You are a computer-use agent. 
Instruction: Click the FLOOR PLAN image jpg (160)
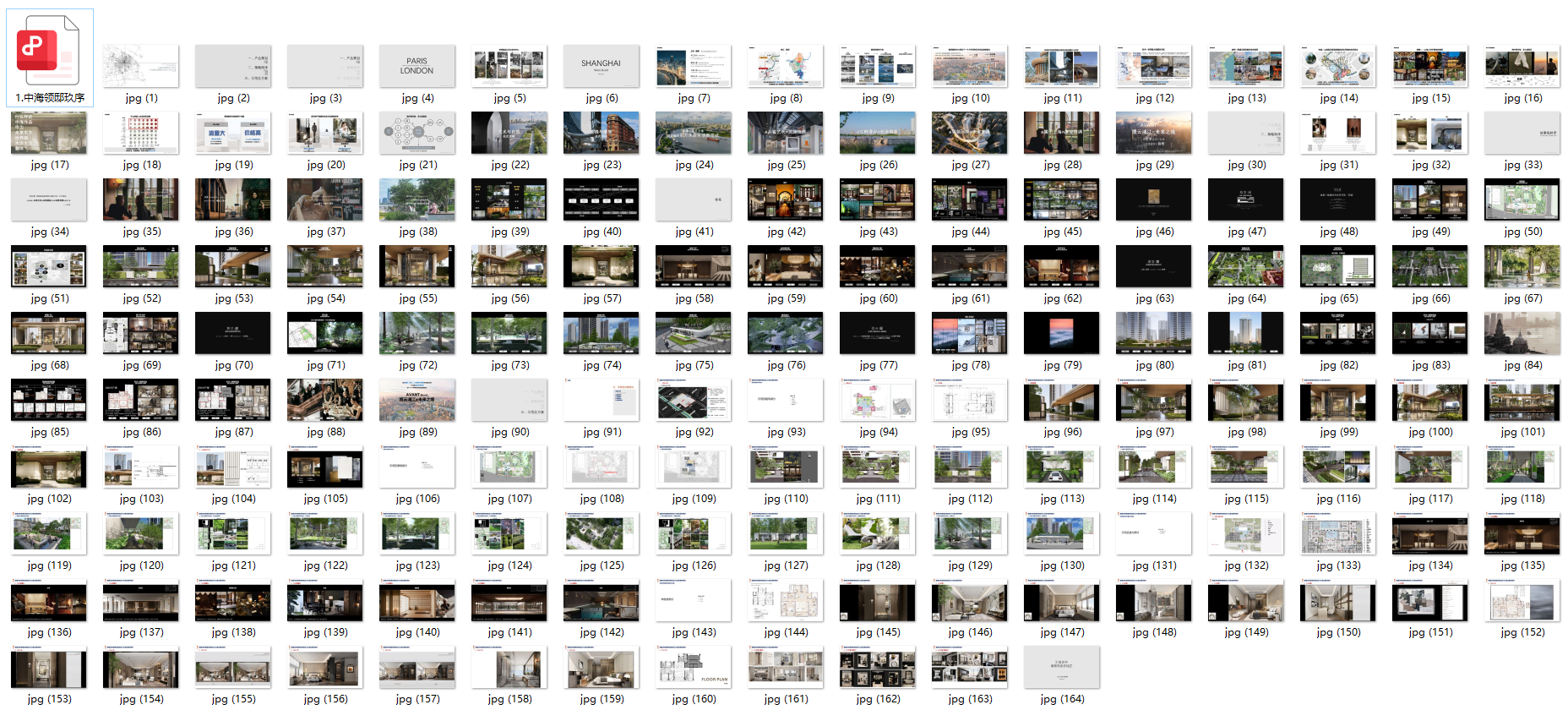693,668
